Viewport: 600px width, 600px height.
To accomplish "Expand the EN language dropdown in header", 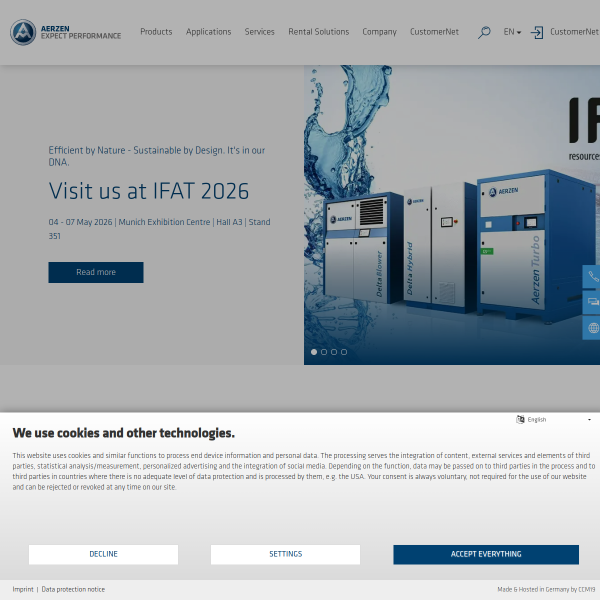I will coord(512,32).
